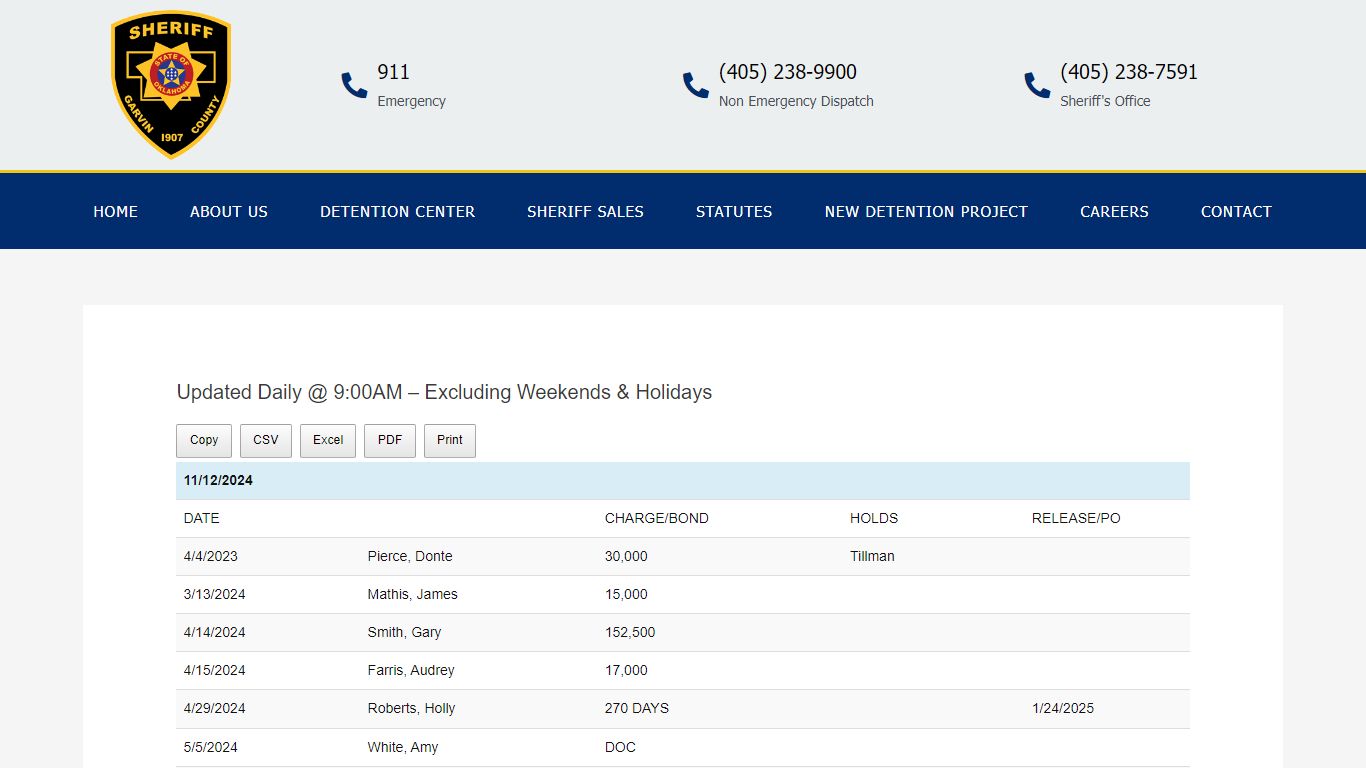Image resolution: width=1366 pixels, height=768 pixels.
Task: Click the Tillman hold entry
Action: [x=873, y=557]
